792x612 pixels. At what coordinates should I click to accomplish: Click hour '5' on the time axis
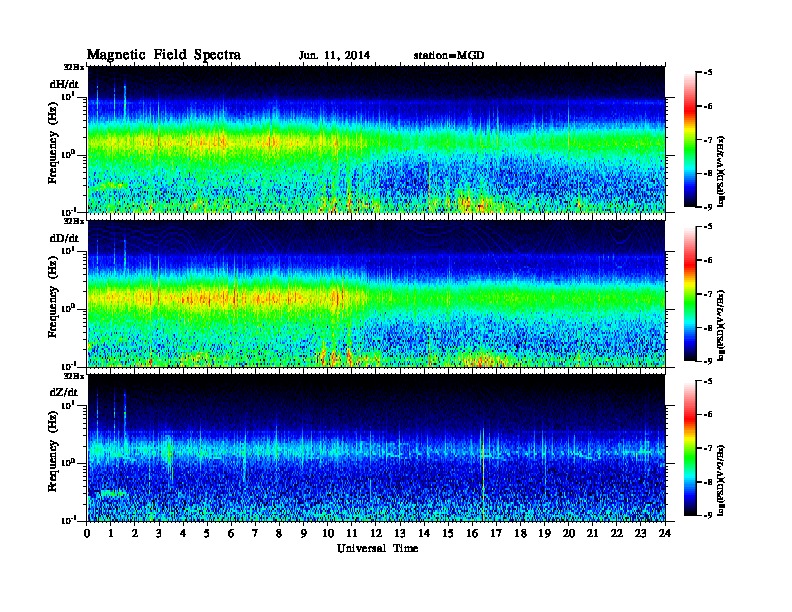207,533
